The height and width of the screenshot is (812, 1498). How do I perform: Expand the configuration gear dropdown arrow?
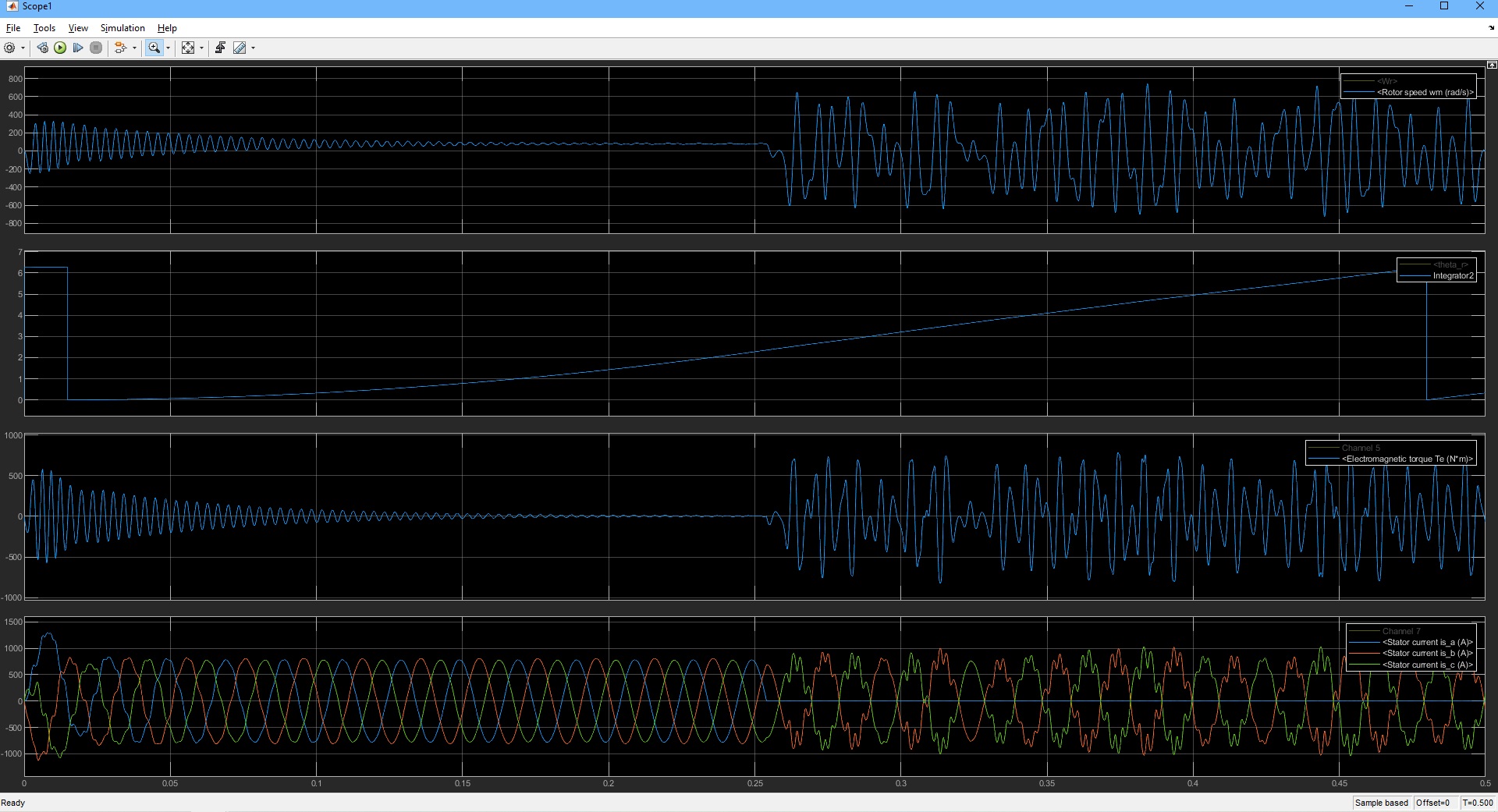coord(23,48)
